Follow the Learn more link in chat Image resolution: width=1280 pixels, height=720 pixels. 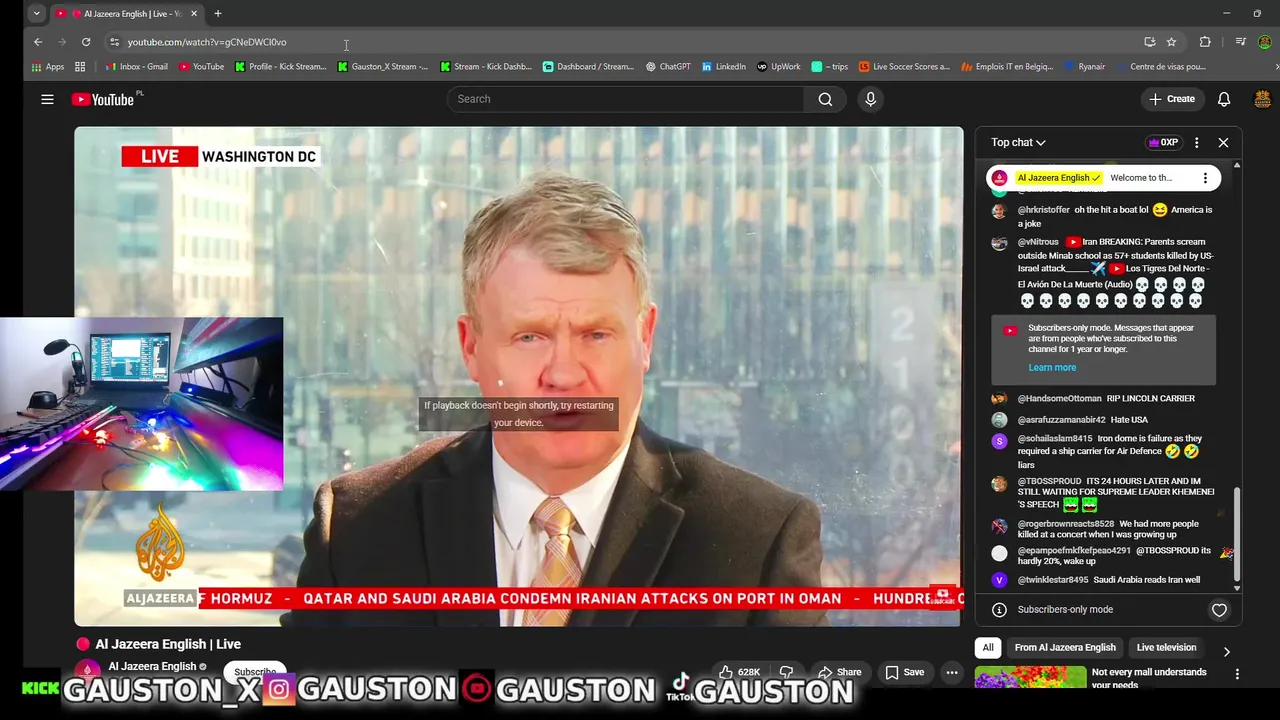tap(1052, 367)
